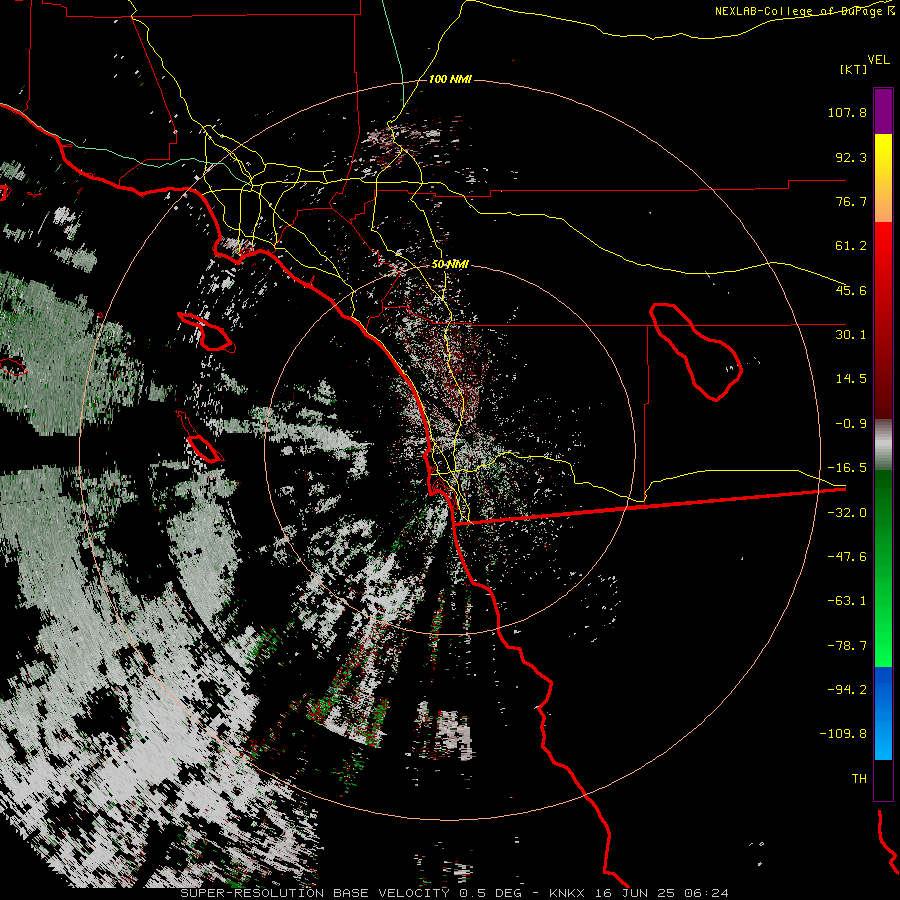The width and height of the screenshot is (900, 900).
Task: Click the -16.5 velocity scale value
Action: coord(847,468)
